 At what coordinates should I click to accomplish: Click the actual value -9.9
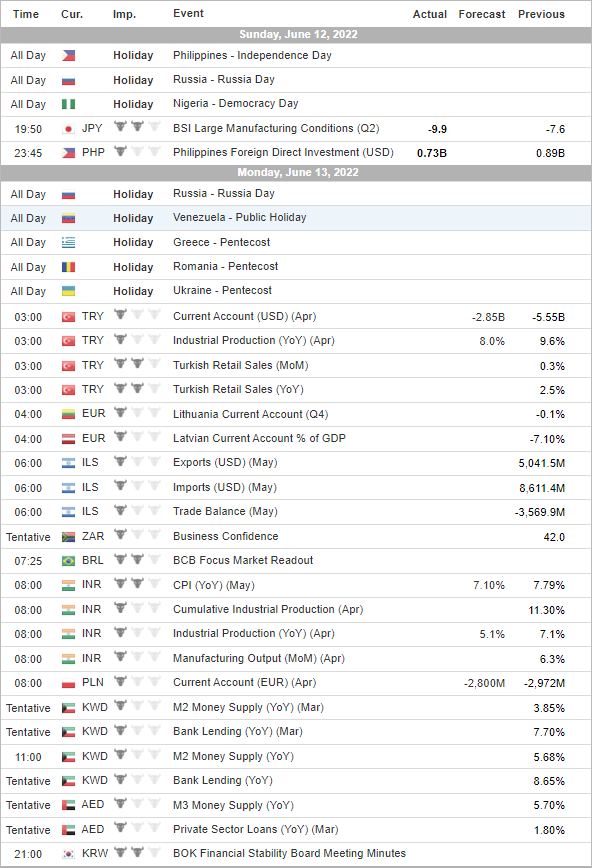pos(437,130)
